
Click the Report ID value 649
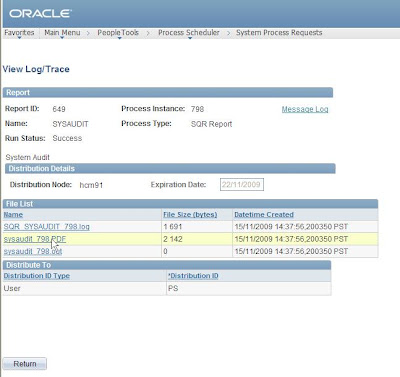[x=59, y=109]
